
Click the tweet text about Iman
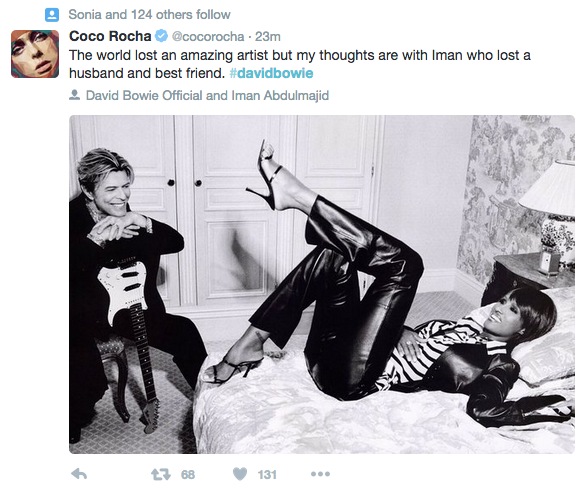[300, 64]
